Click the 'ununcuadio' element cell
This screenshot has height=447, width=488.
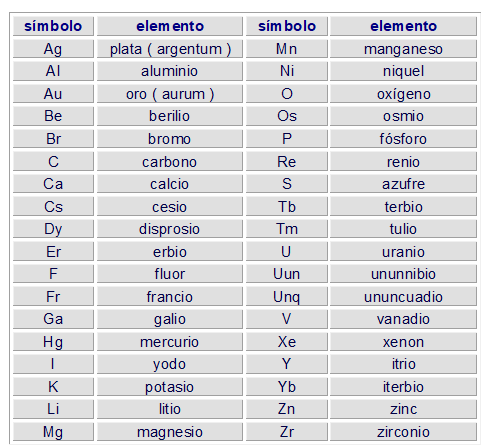(403, 297)
